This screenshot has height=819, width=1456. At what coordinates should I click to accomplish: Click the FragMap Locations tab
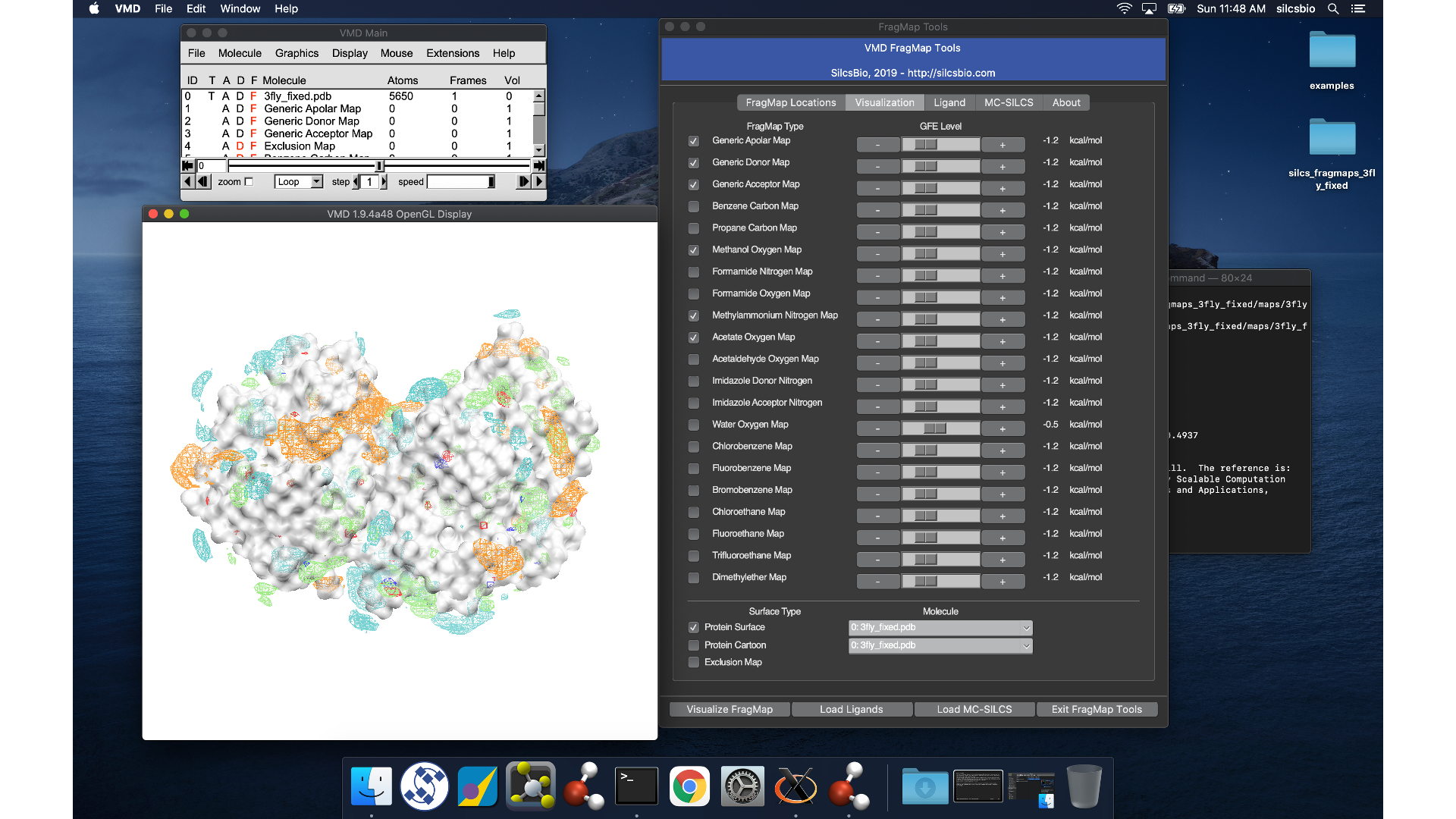(791, 102)
